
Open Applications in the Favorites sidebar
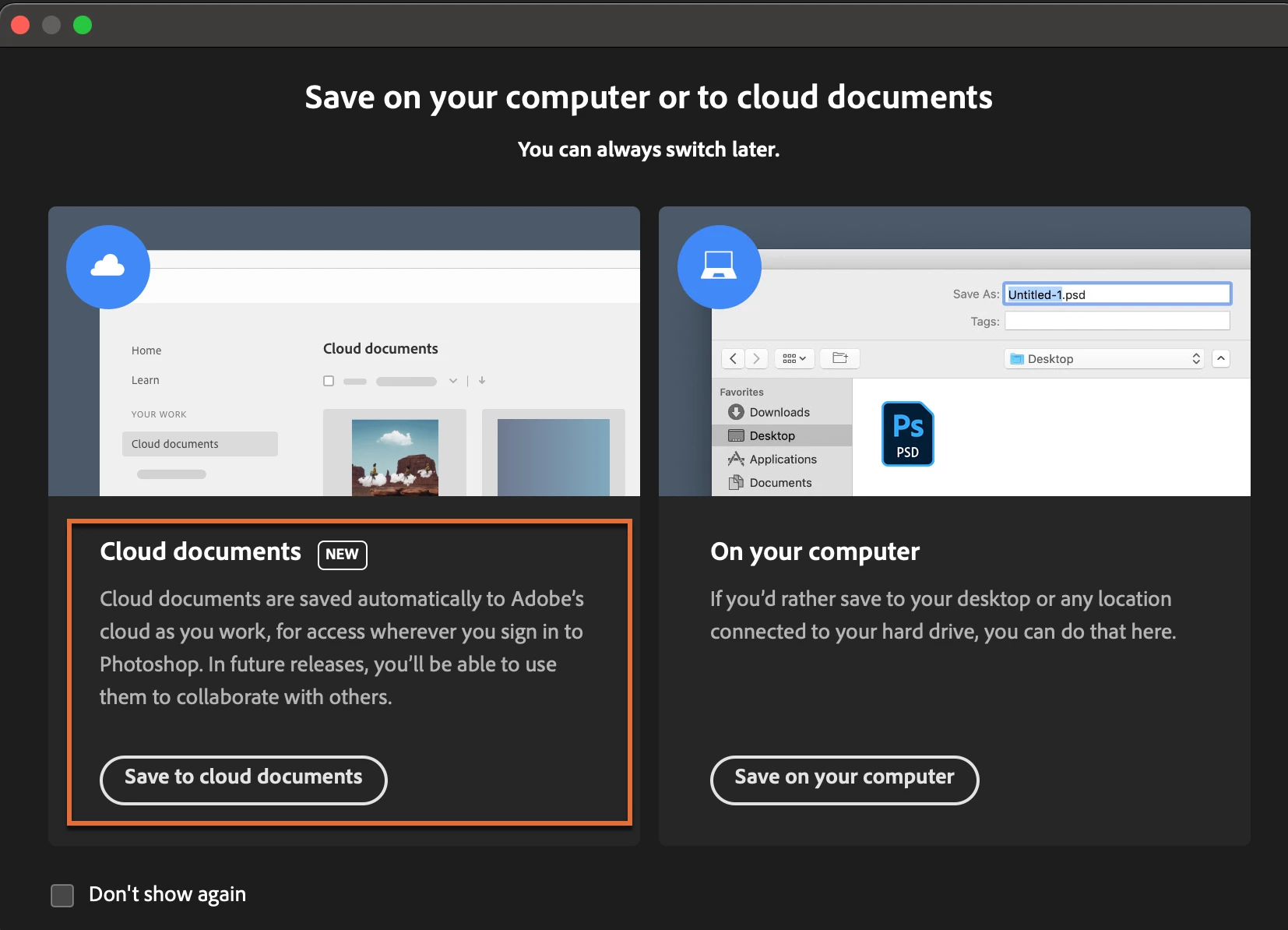(x=782, y=459)
